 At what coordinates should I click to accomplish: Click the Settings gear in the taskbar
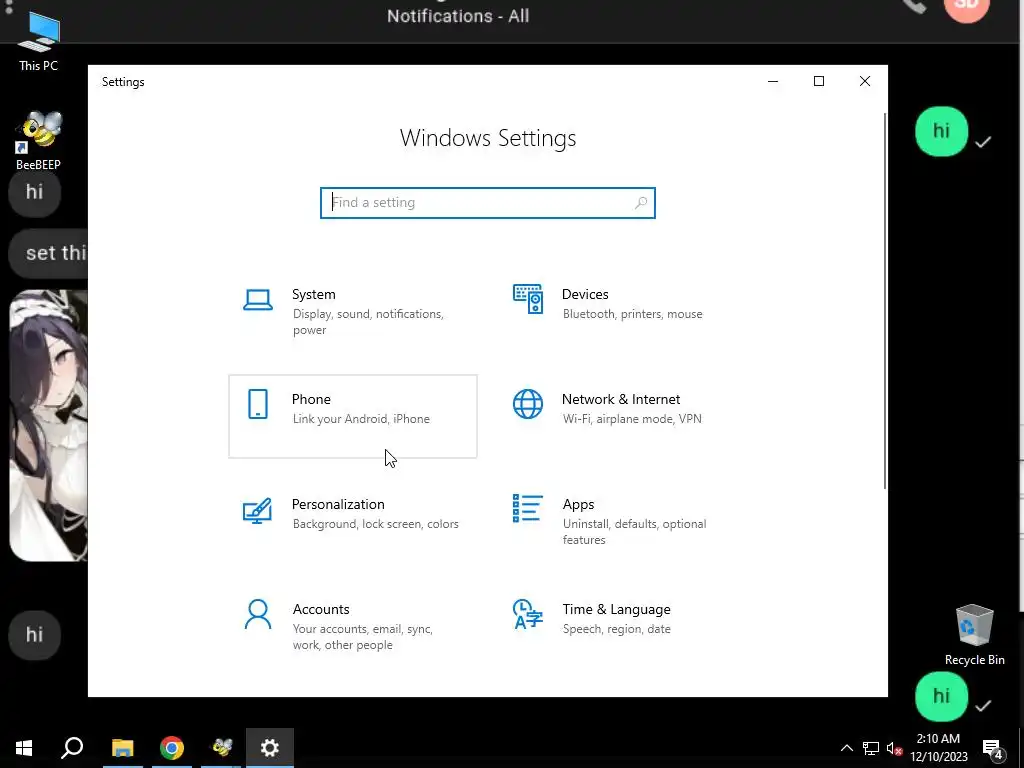(270, 748)
